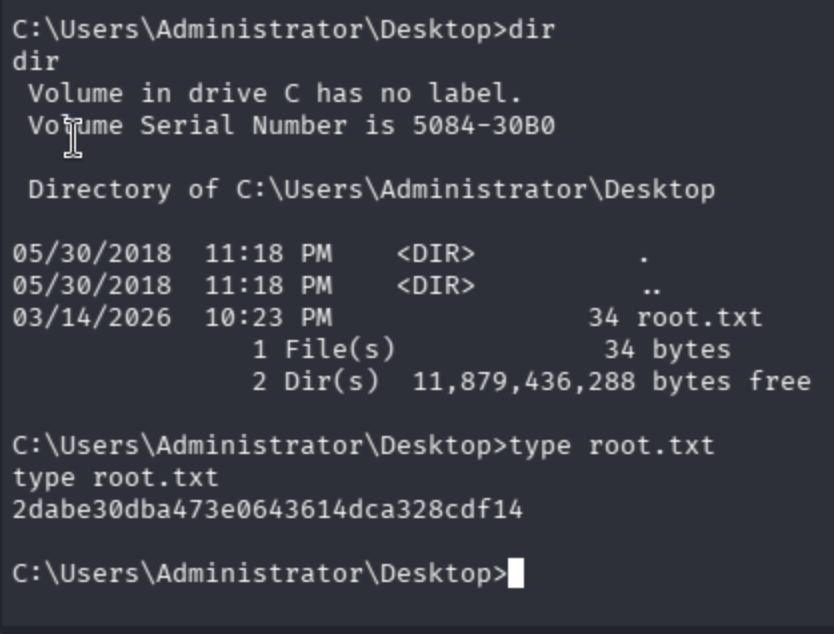
Task: Click the 'type root.txt' command at the prompt
Action: pos(612,445)
